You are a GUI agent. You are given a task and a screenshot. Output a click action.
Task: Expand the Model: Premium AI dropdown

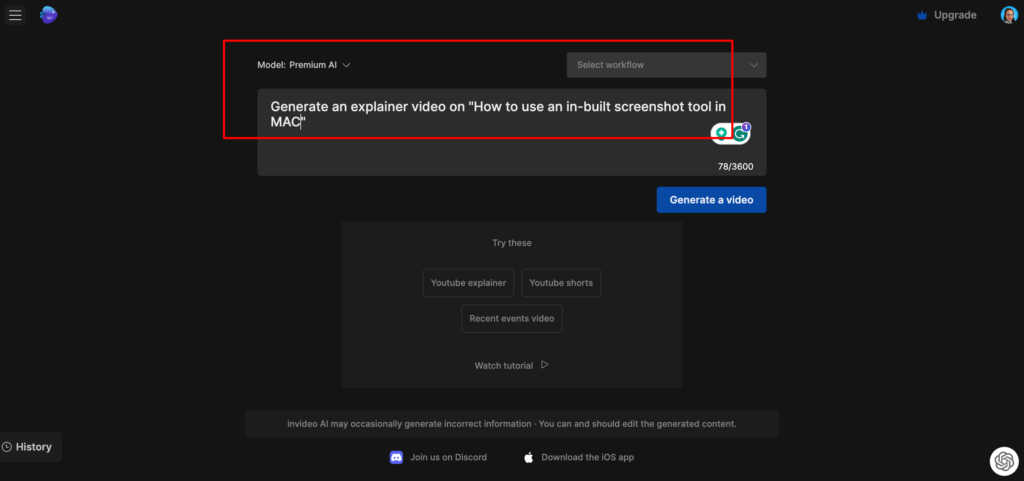304,65
